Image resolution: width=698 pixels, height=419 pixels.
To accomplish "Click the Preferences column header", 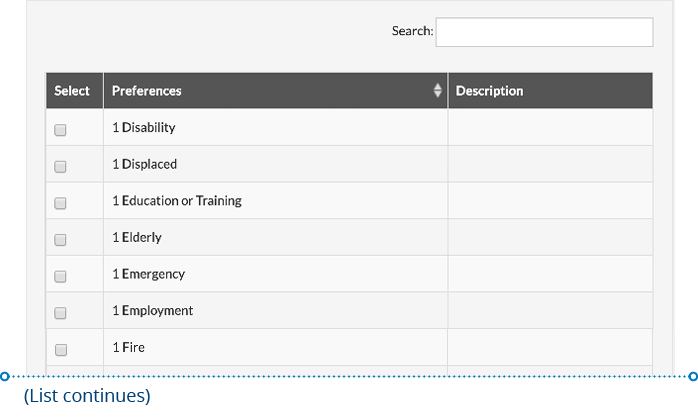I will click(147, 91).
